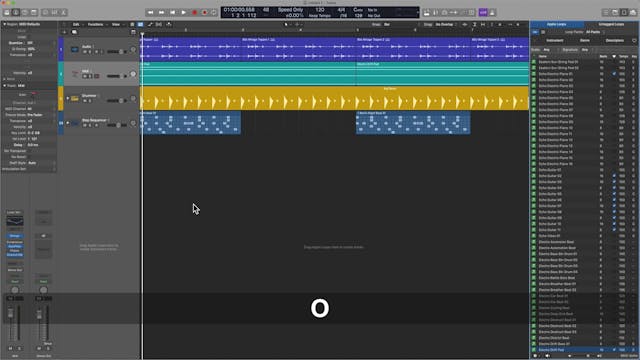
Task: Toggle the Cycle mode button
Action: [x=213, y=13]
